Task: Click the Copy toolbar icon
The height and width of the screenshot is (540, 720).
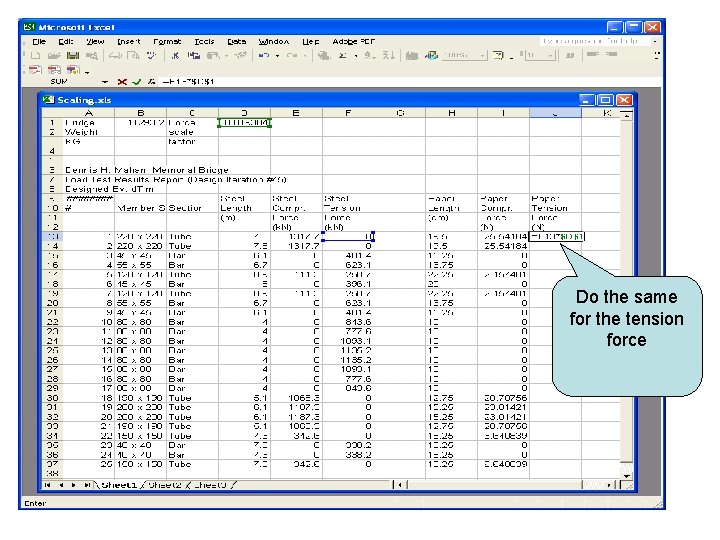Action: 194,56
